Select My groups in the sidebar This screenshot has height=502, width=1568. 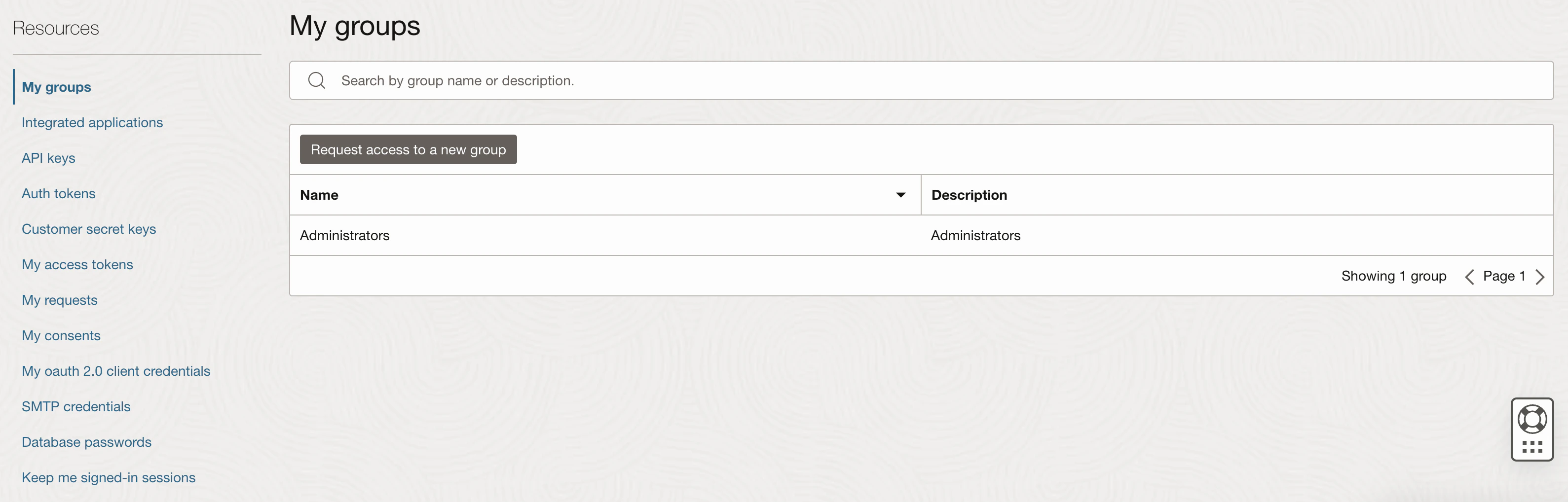coord(56,86)
